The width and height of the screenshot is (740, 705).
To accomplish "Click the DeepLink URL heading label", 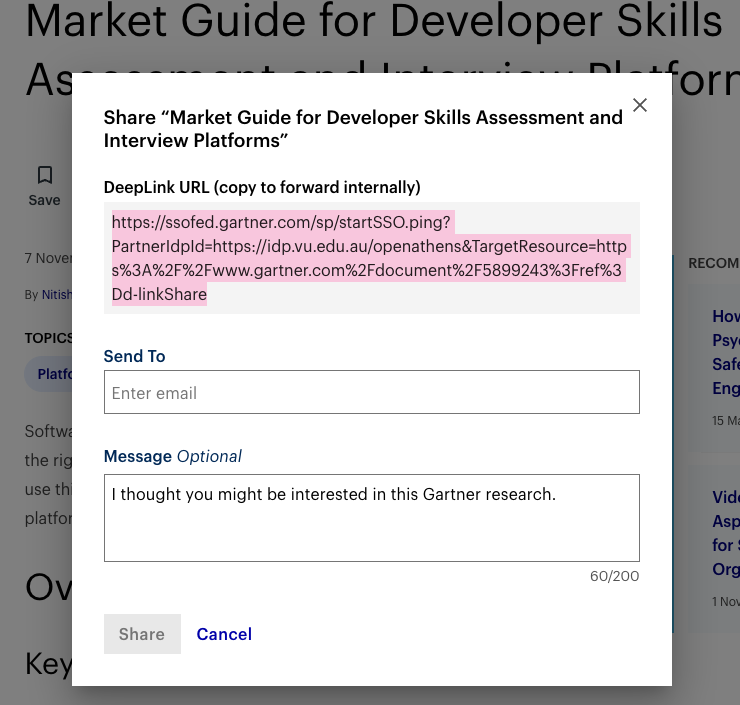I will click(x=262, y=187).
